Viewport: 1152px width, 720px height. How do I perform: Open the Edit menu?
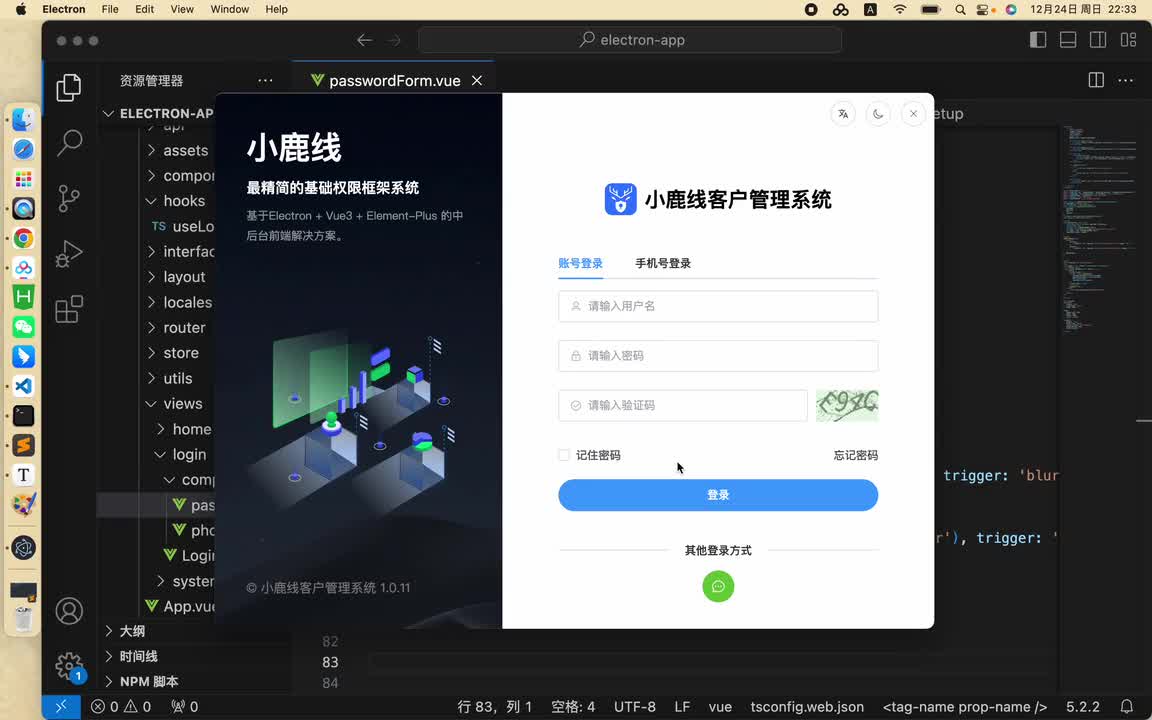pos(145,10)
